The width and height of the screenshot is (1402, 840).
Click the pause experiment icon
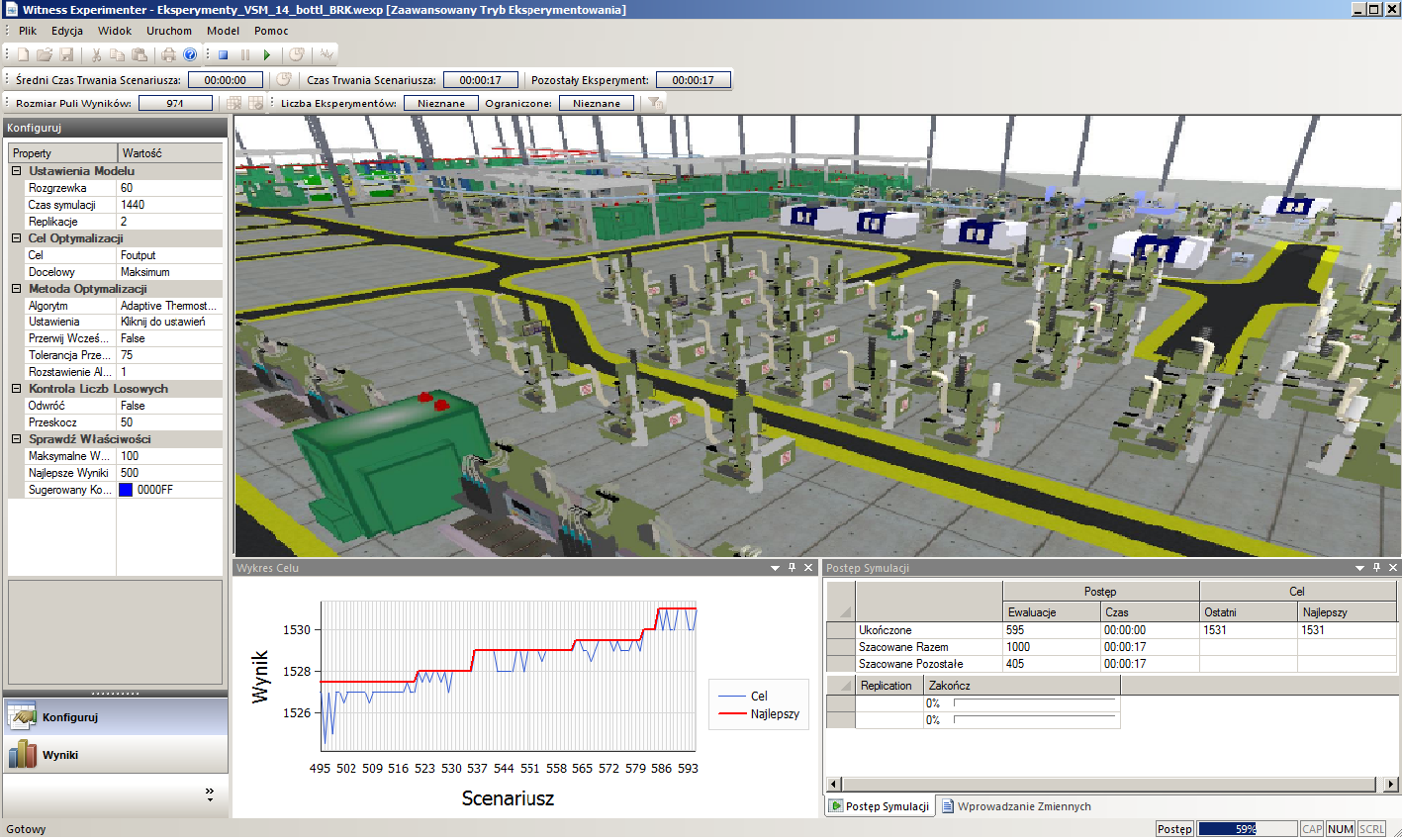245,55
